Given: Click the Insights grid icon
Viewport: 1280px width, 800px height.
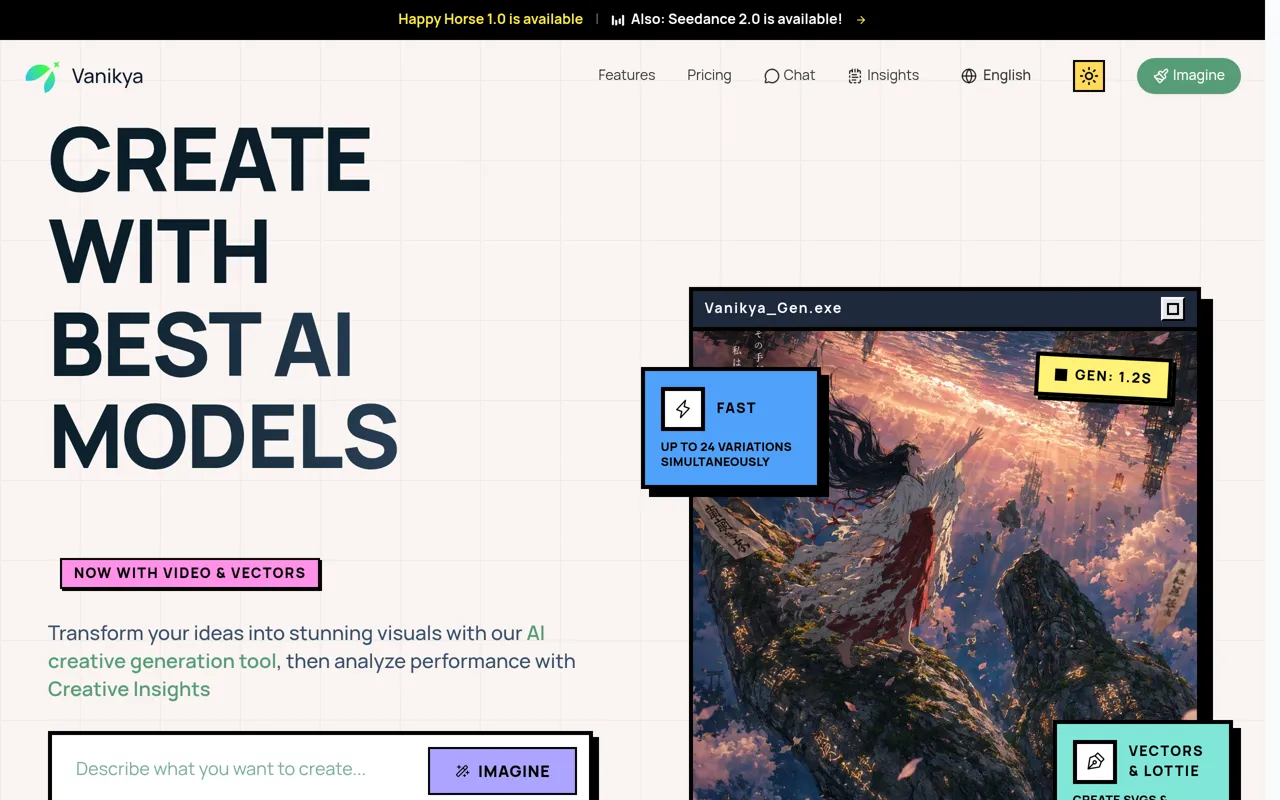Looking at the screenshot, I should (855, 76).
